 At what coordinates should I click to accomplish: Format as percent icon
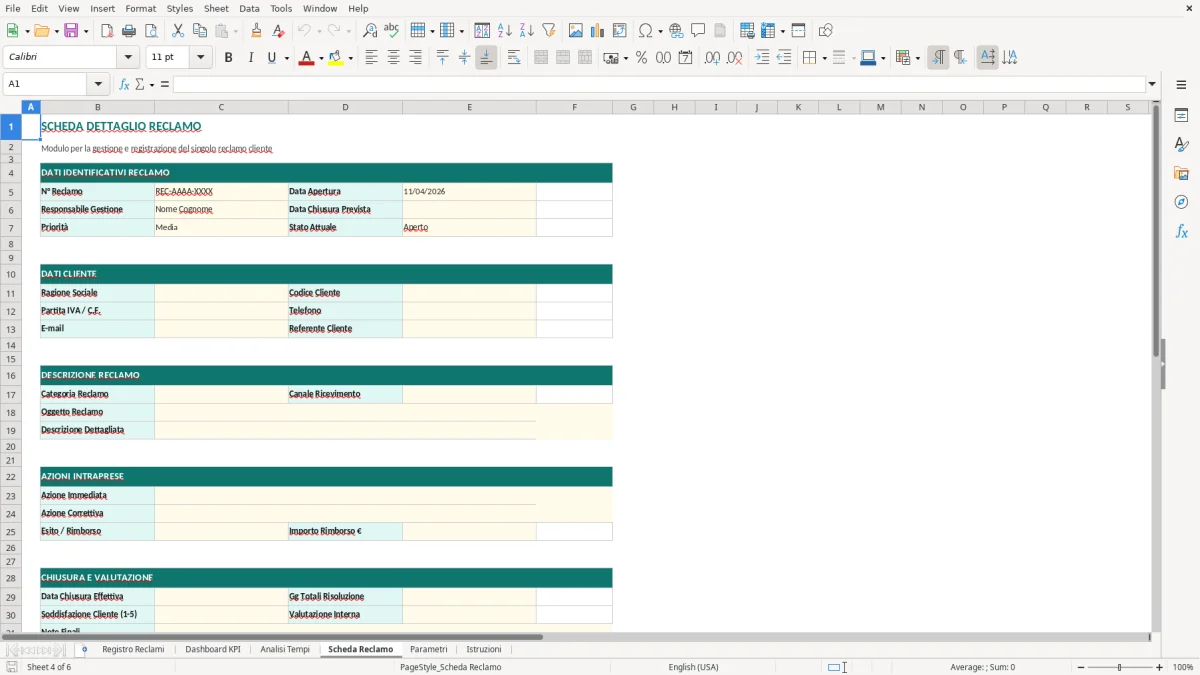[642, 58]
